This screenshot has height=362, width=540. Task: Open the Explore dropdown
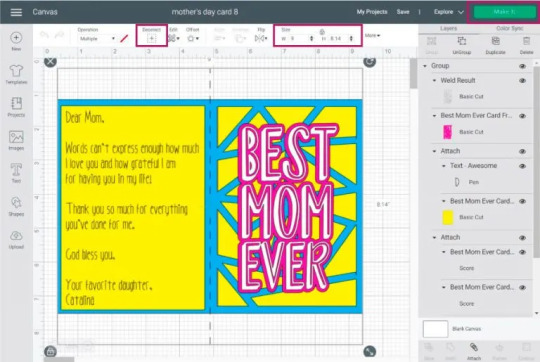(448, 12)
